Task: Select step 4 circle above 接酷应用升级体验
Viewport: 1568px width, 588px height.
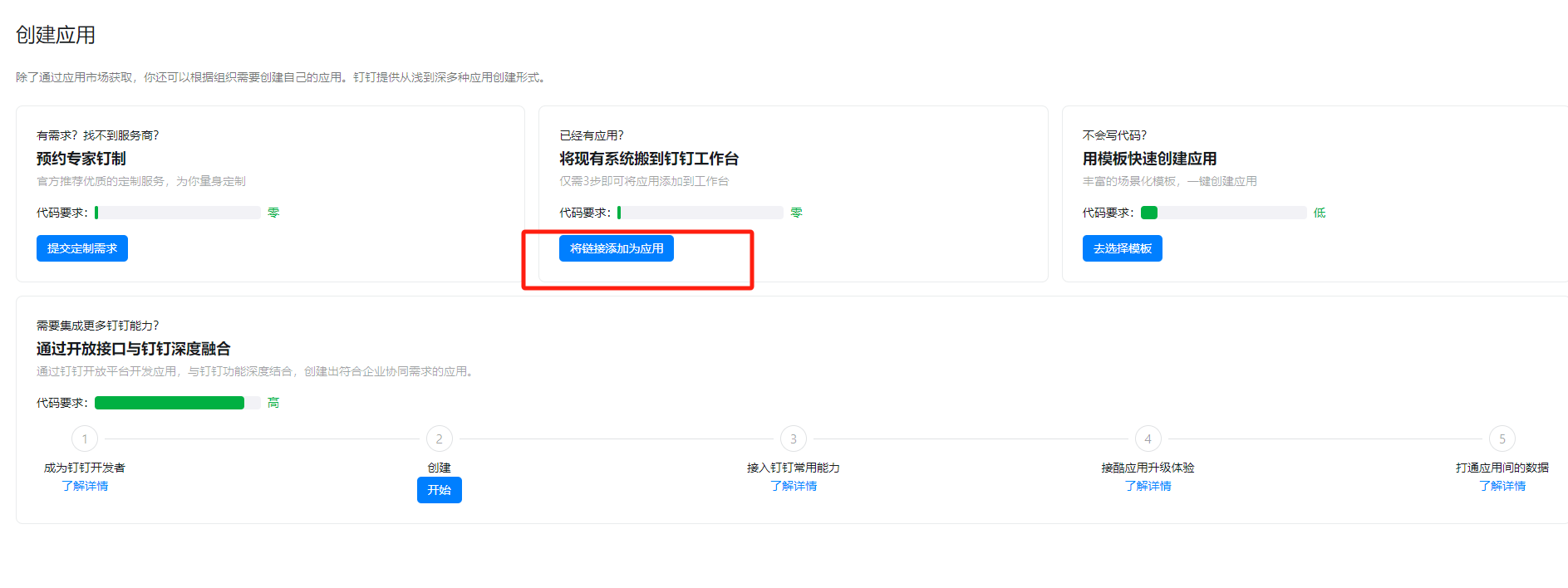Action: tap(1148, 439)
